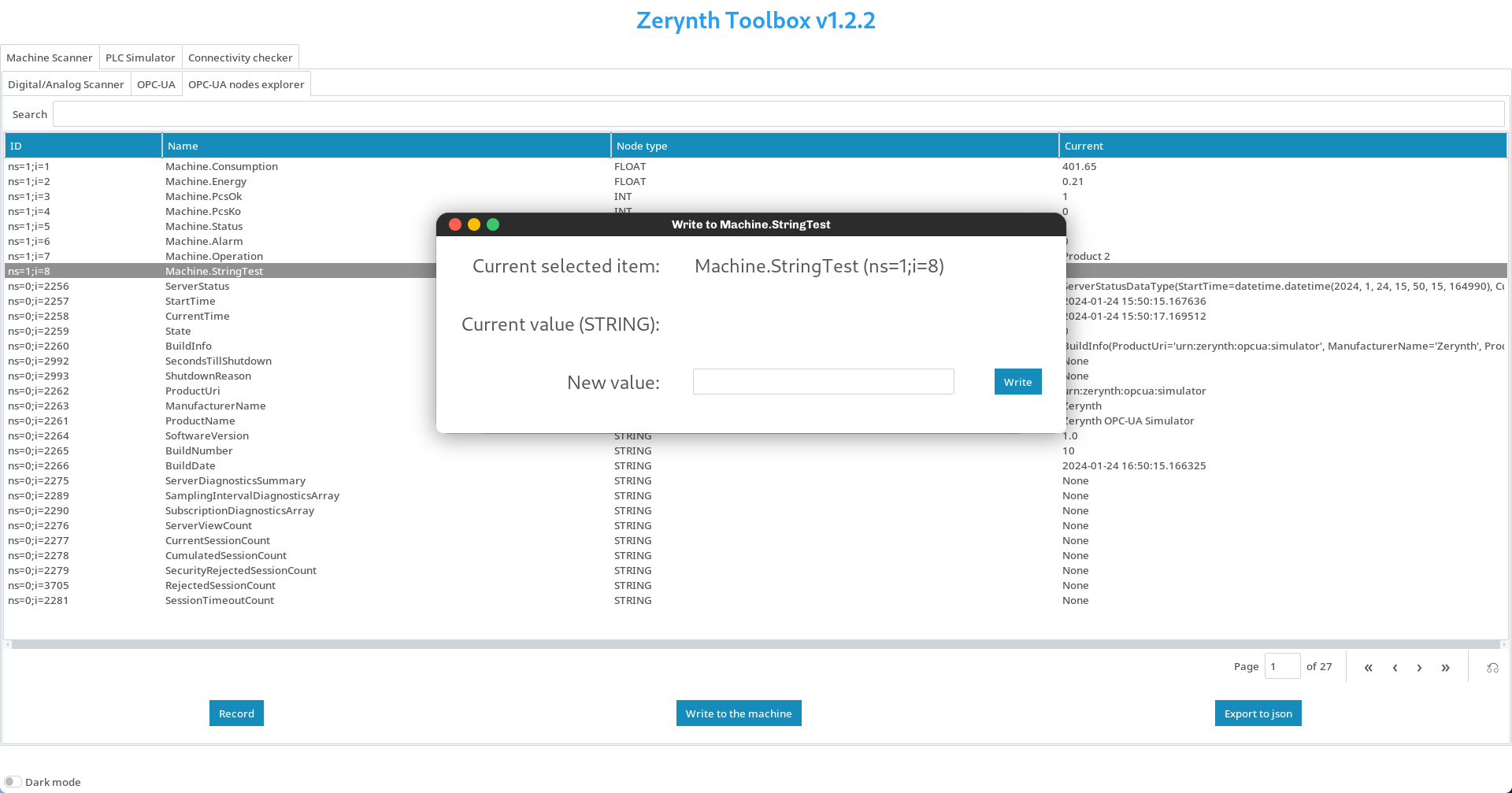Click the Zerynth Toolbox v1.2.2 title
Screen dimensions: 1512x793
point(756,20)
